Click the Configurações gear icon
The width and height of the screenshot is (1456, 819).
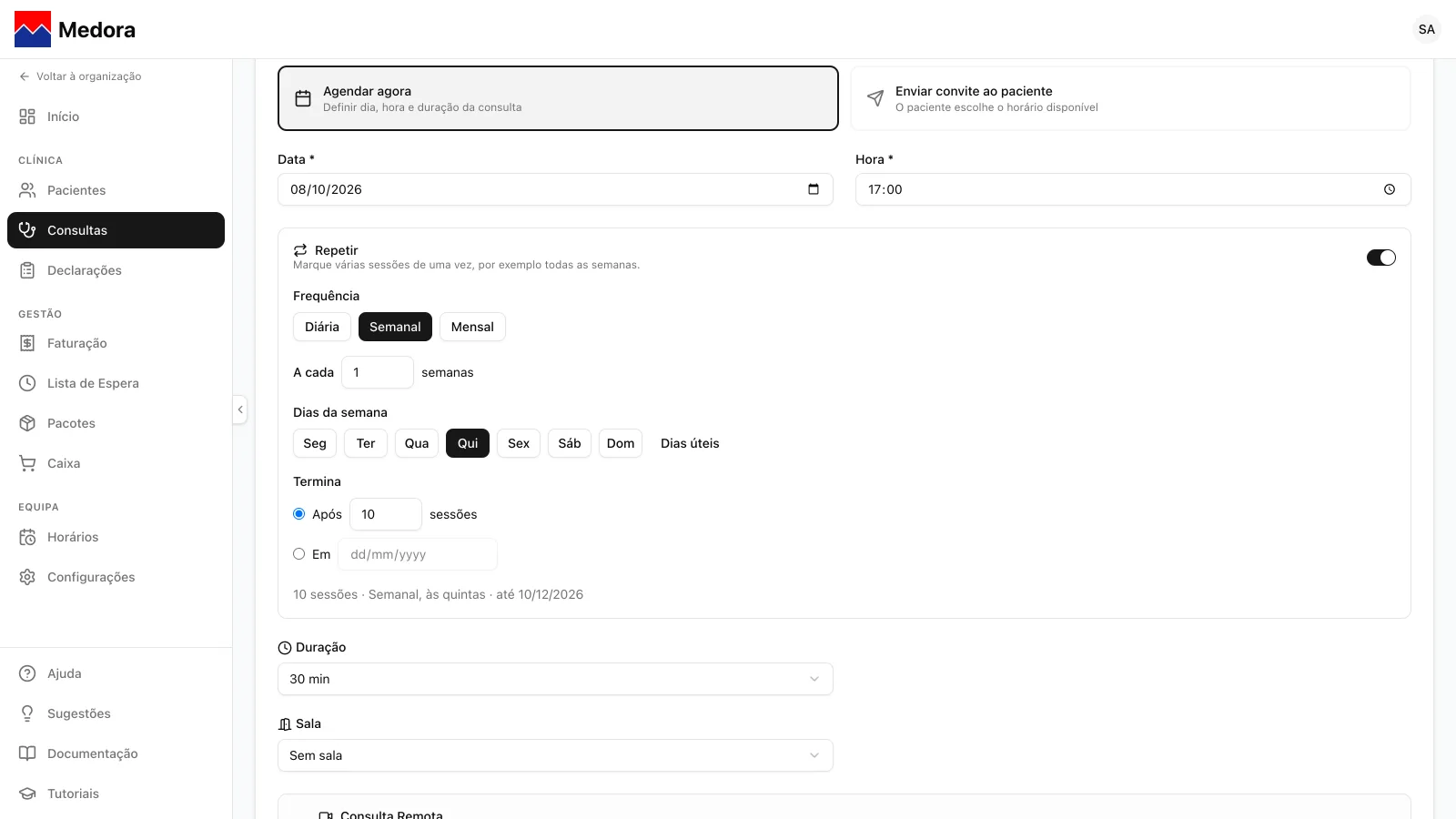27,577
